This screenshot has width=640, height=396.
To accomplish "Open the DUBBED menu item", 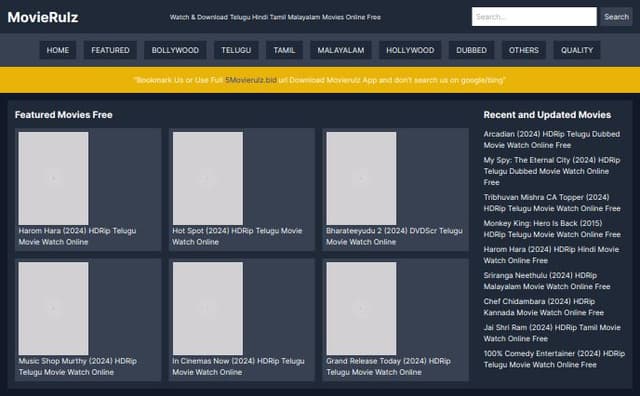I will click(471, 50).
